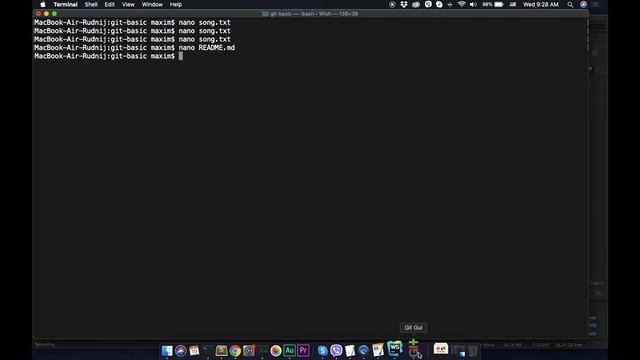Open Adobe Premiere Pro in Dock

pyautogui.click(x=303, y=351)
